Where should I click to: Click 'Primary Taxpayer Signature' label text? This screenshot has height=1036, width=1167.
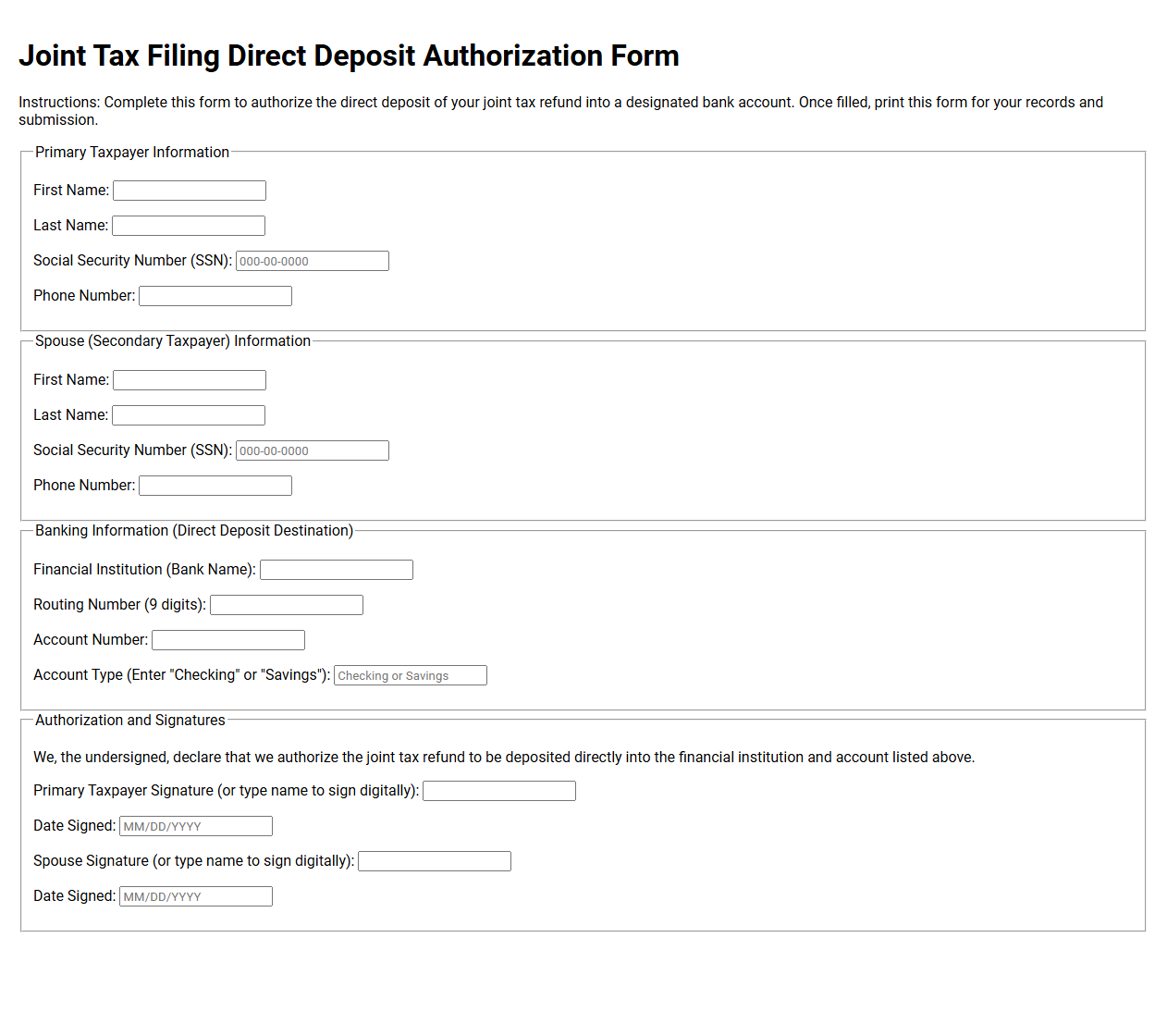[x=226, y=791]
